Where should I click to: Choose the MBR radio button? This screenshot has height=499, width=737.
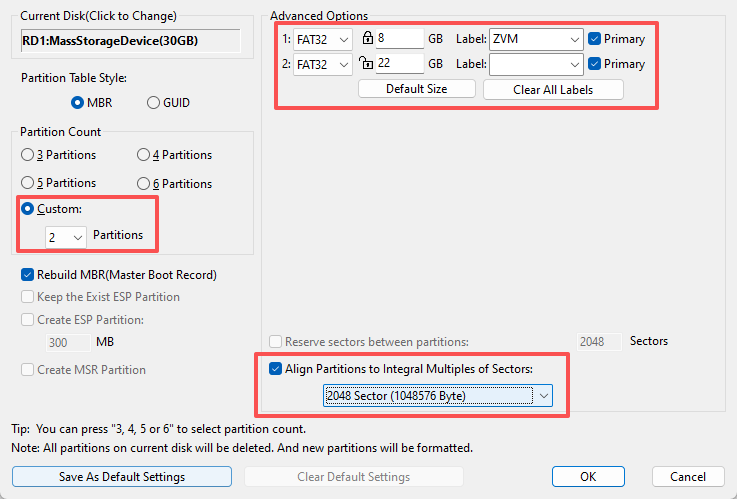click(77, 102)
